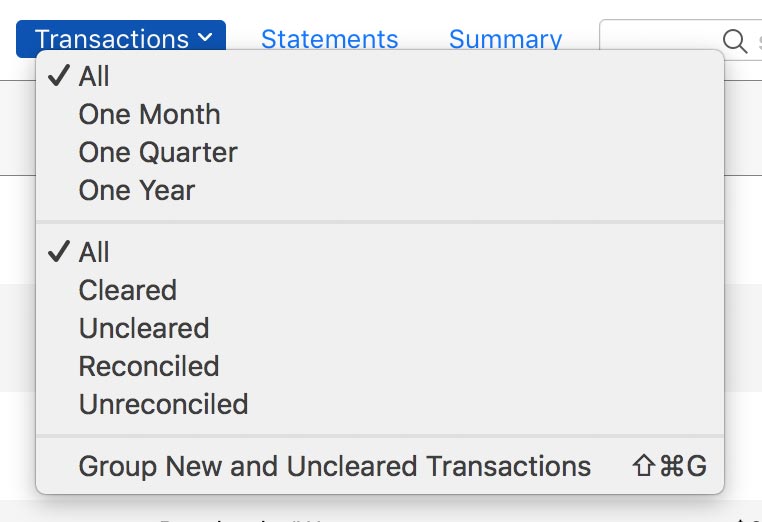Filter by Reconciled transactions
Screen dimensions: 762x522
coord(149,367)
